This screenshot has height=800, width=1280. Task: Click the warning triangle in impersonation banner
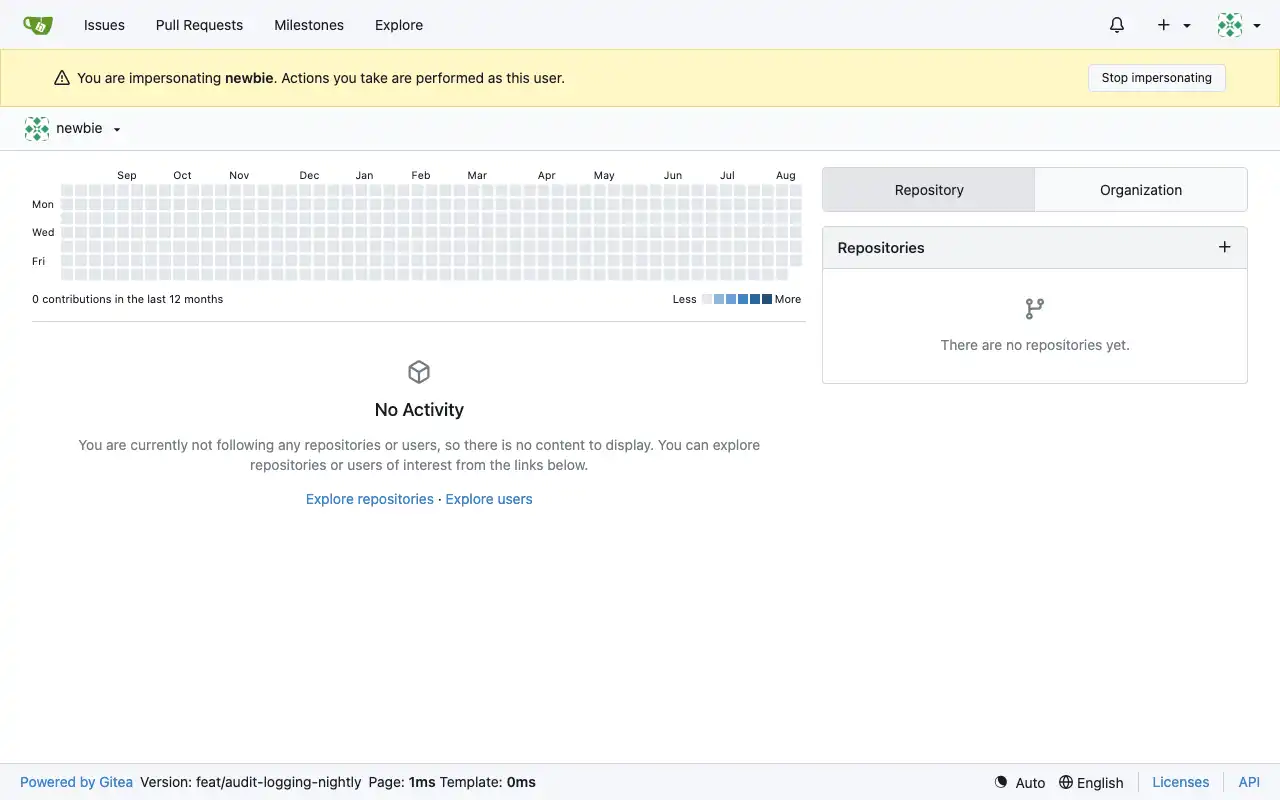click(x=62, y=78)
